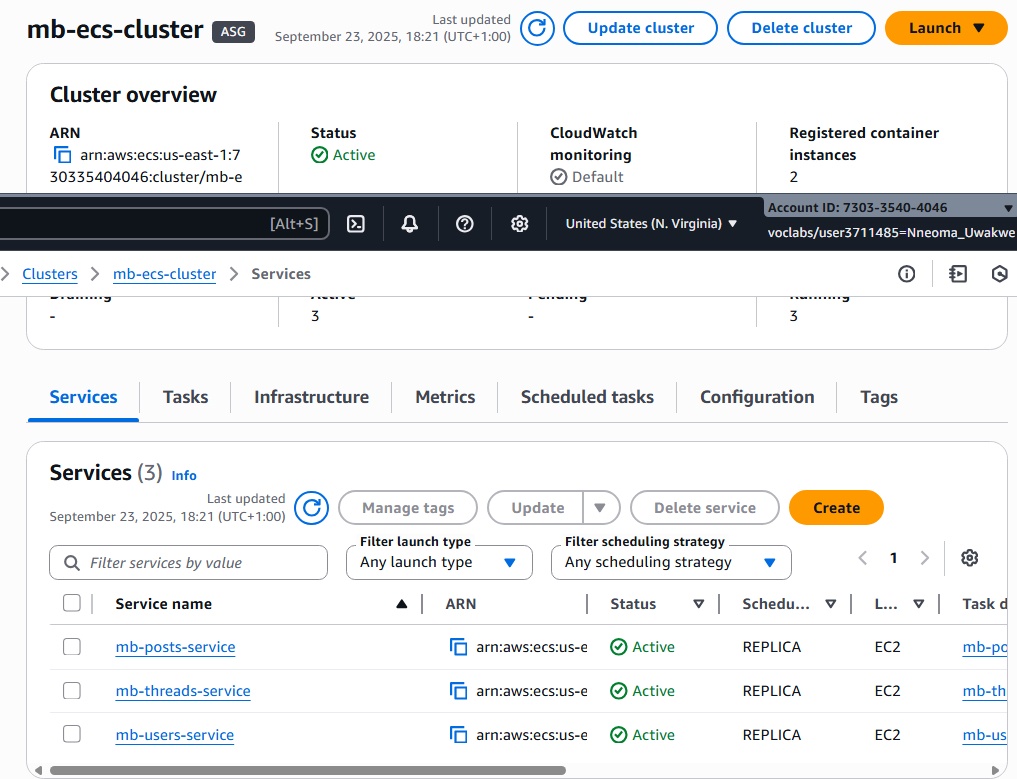The image size is (1017, 779).
Task: Select the mb-threads-service checkbox
Action: 72,690
